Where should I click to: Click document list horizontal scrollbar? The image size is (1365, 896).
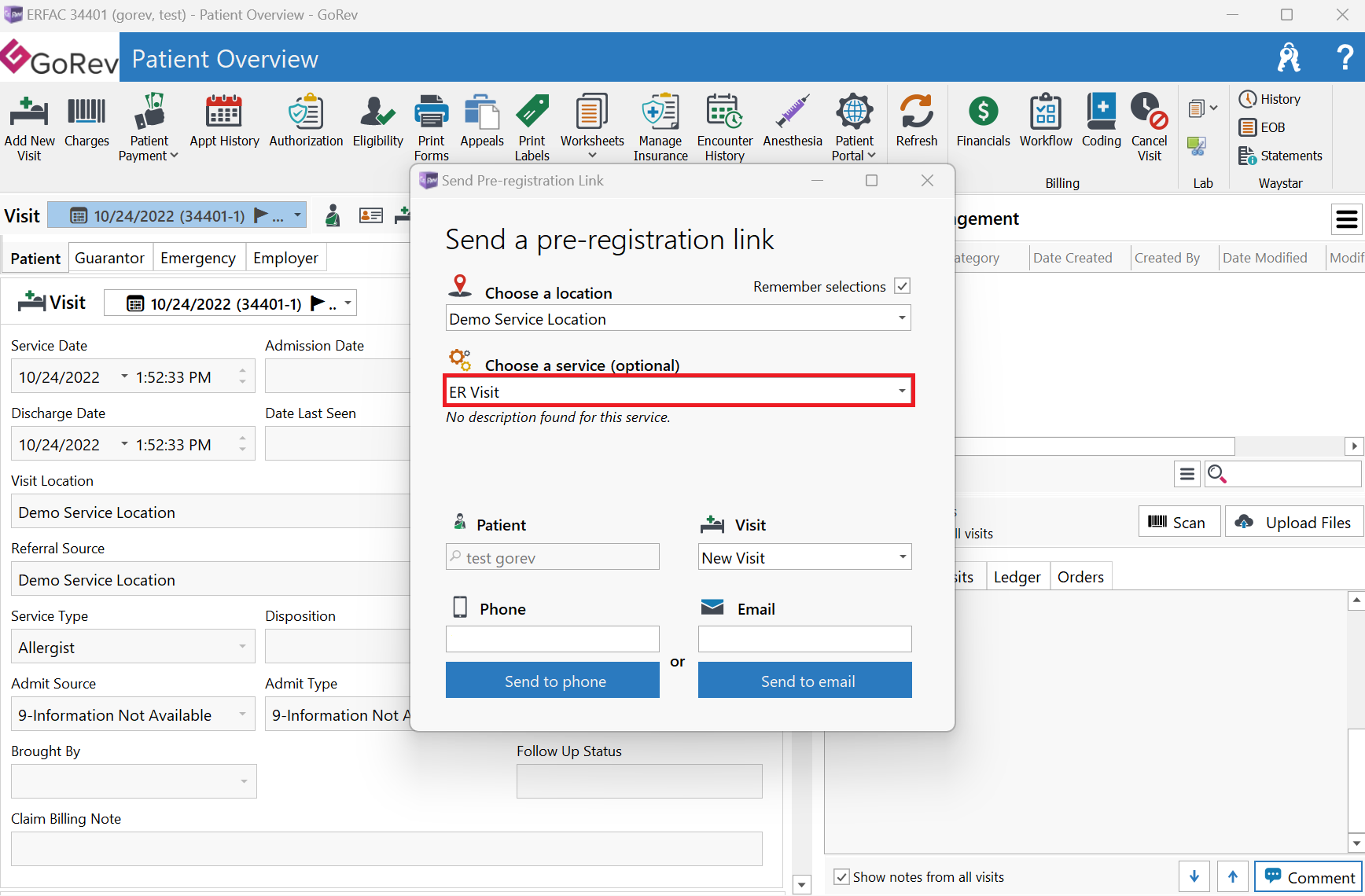pyautogui.click(x=1095, y=446)
